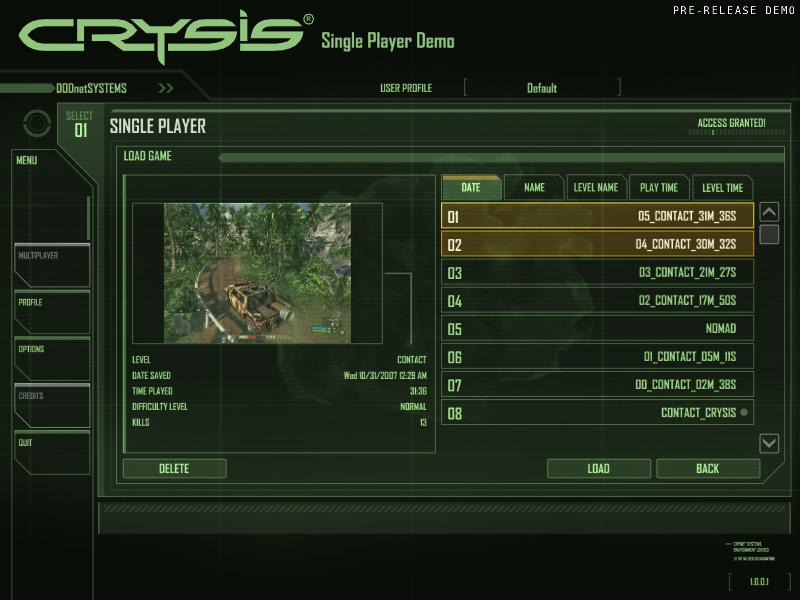Select save 01_CONTACT_05M_11S
Screen dimensions: 800x600
point(597,356)
